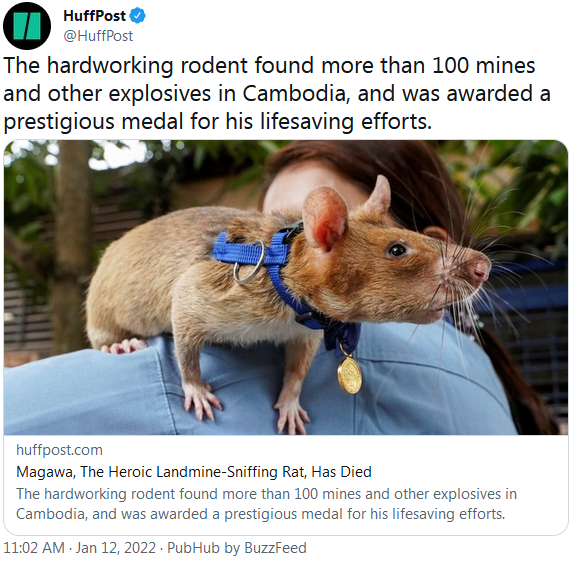Open article titled Magawa, The Heroic Landmine-Sniffing Rat

coord(194,472)
